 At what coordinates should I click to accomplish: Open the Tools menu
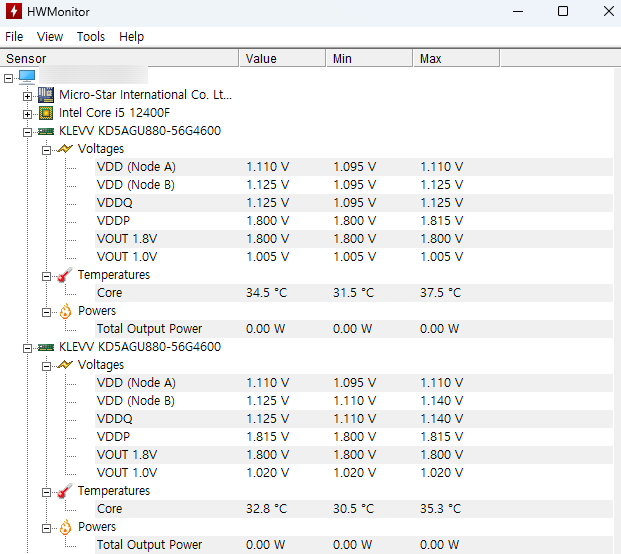pyautogui.click(x=91, y=37)
